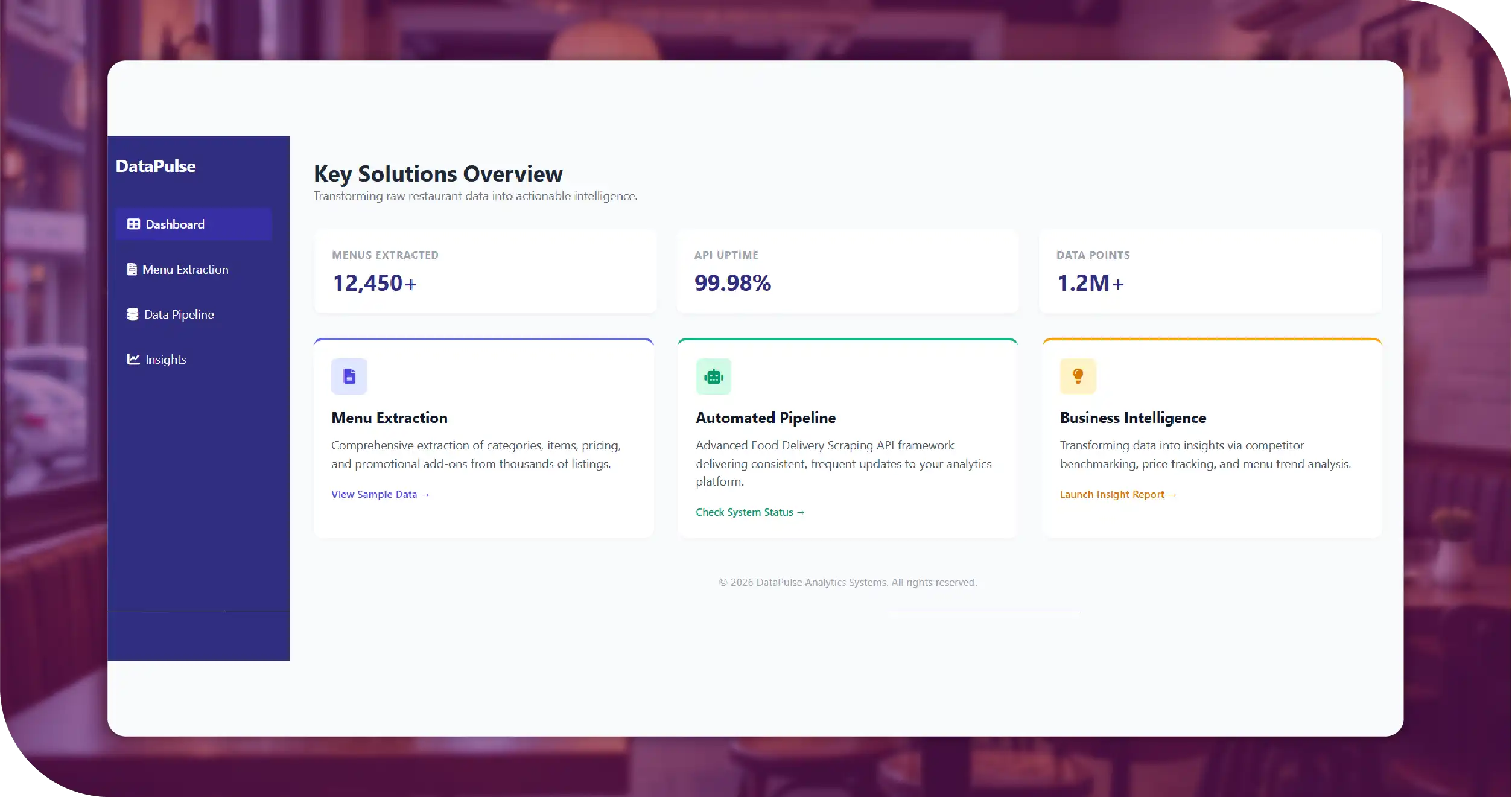The image size is (1512, 797).
Task: Click the Business Intelligence card heading
Action: point(1133,418)
